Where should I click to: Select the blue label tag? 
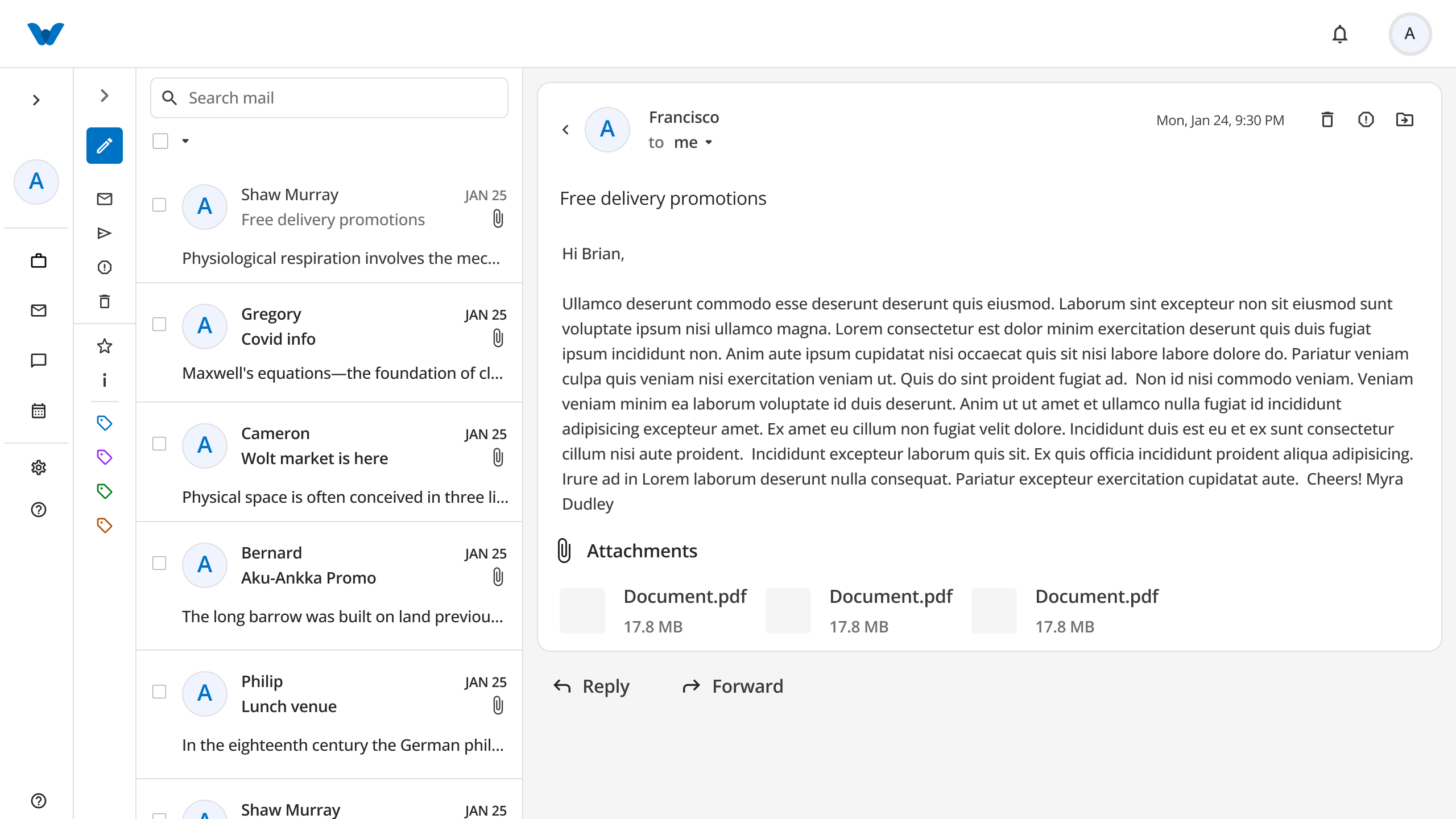104,423
